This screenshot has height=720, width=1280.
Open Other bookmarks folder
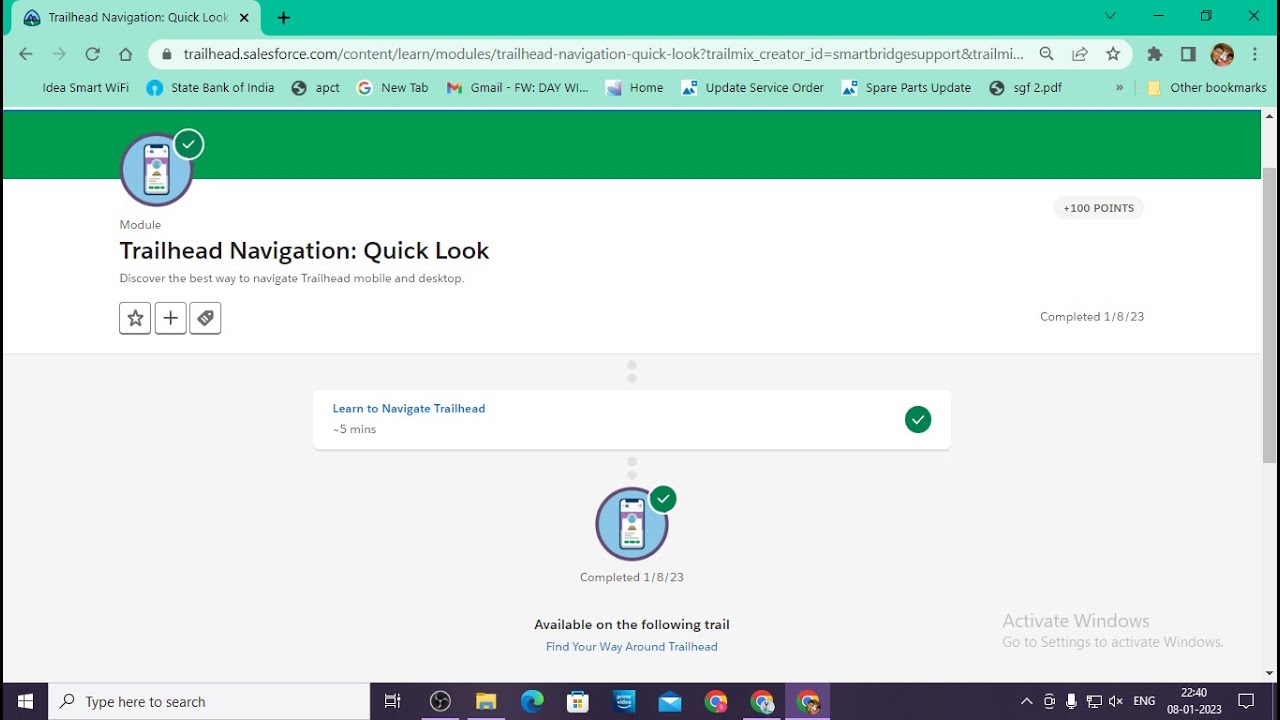tap(1207, 87)
